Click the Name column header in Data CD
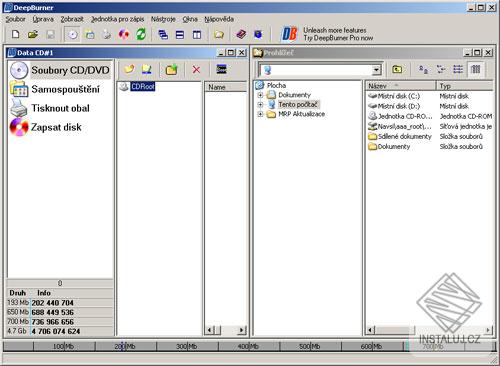The image size is (500, 366). point(226,87)
